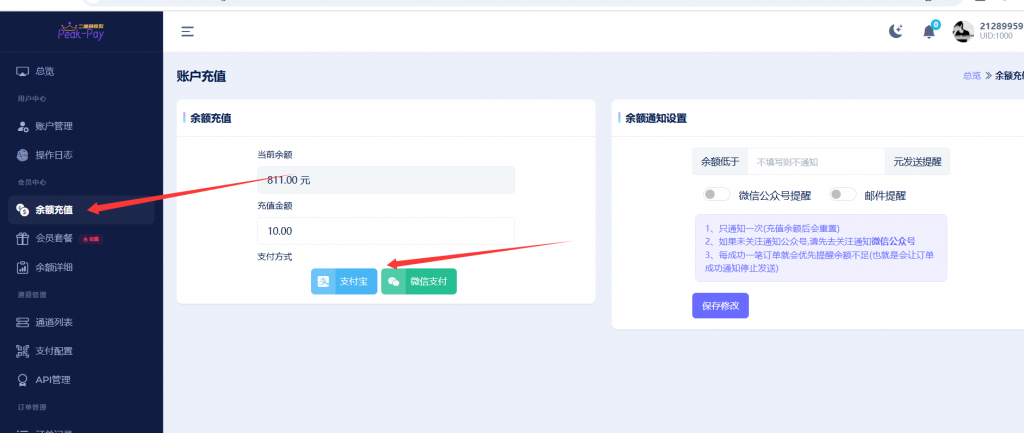Open the notification bell
Viewport: 1024px width, 433px height.
click(929, 32)
